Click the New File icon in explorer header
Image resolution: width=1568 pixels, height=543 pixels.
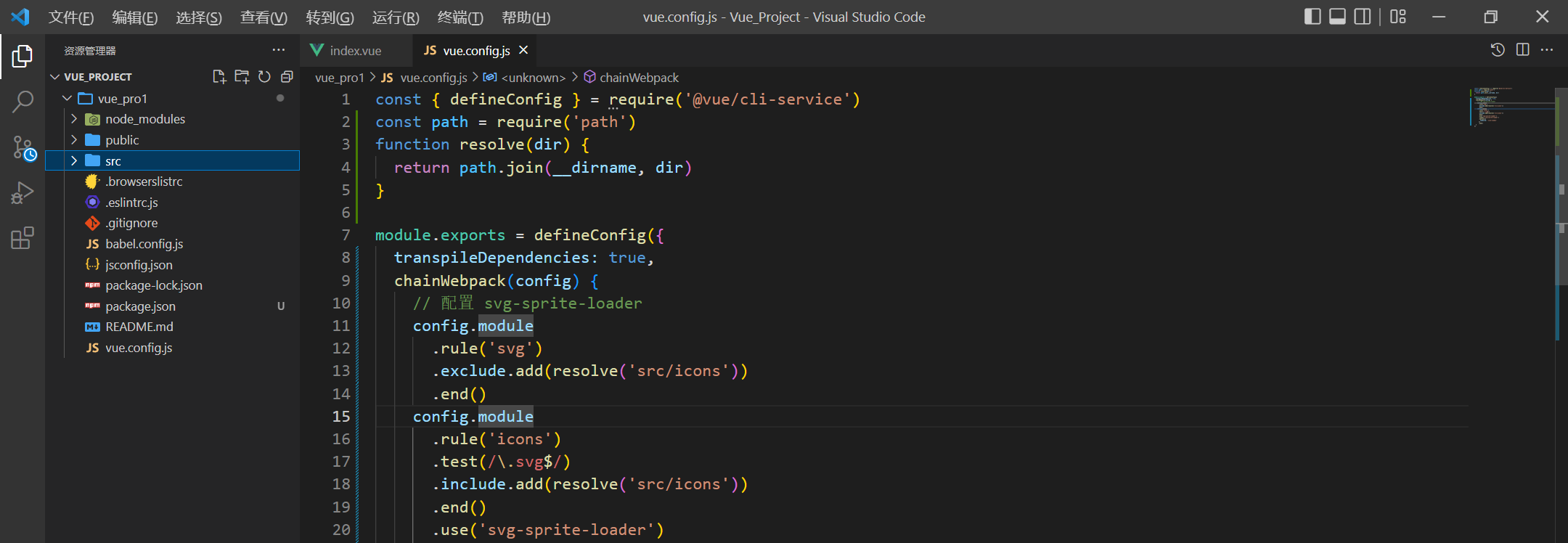pos(219,77)
